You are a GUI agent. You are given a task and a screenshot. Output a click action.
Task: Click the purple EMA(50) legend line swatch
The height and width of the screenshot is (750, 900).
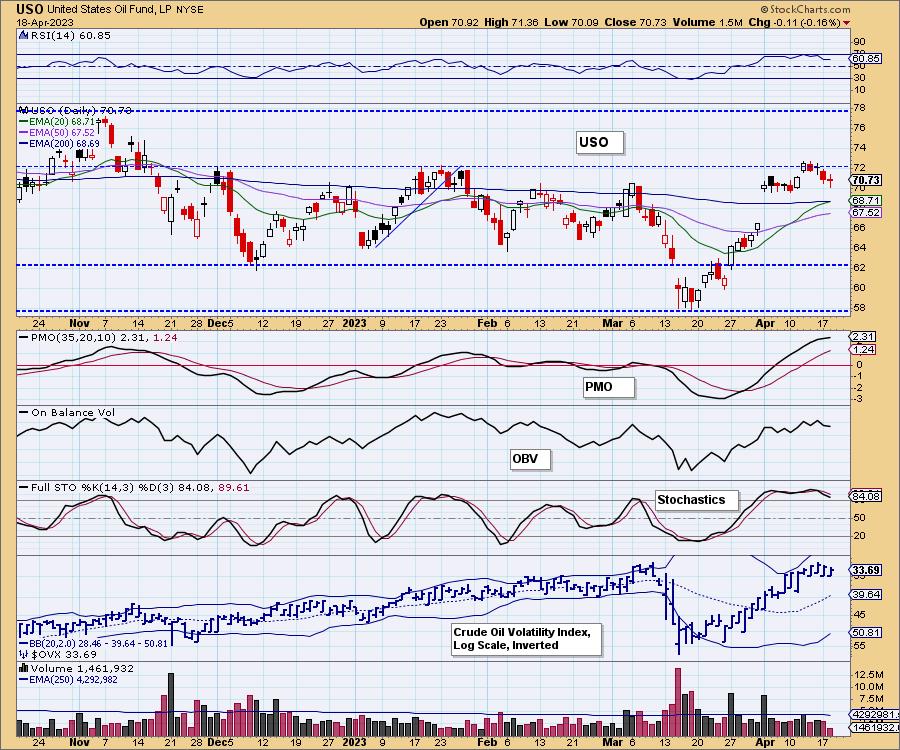[24, 133]
